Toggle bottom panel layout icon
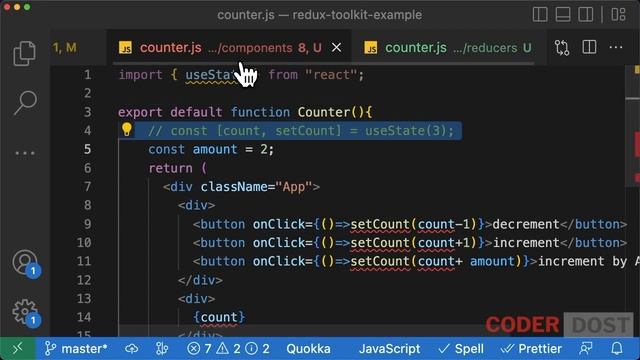 (x=563, y=15)
